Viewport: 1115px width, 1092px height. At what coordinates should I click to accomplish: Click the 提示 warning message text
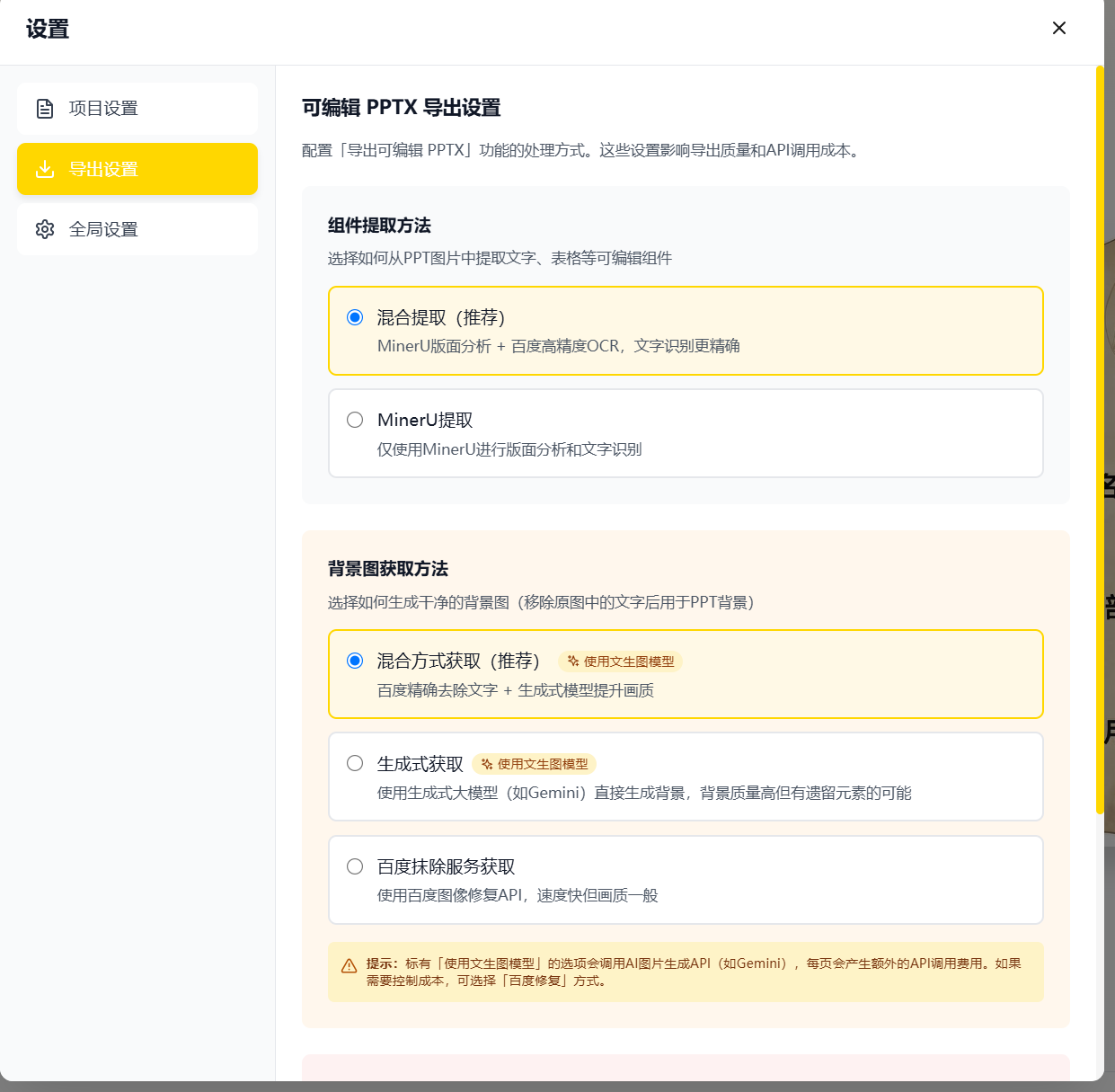(693, 972)
